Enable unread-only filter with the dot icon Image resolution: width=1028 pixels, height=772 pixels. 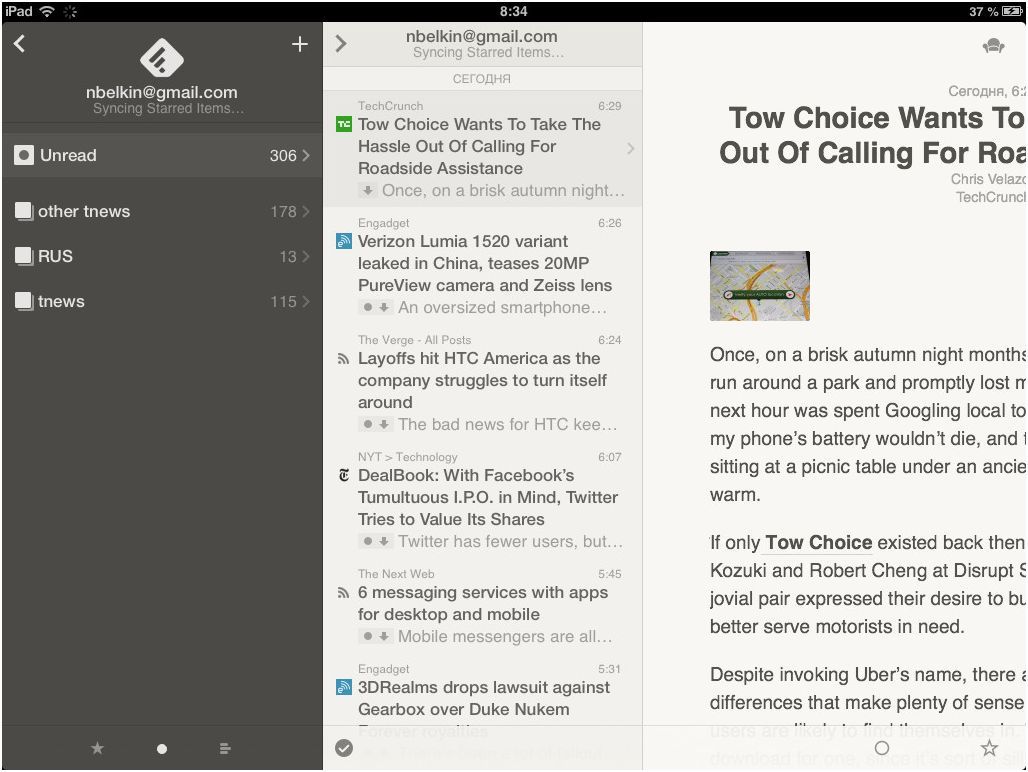pos(161,747)
